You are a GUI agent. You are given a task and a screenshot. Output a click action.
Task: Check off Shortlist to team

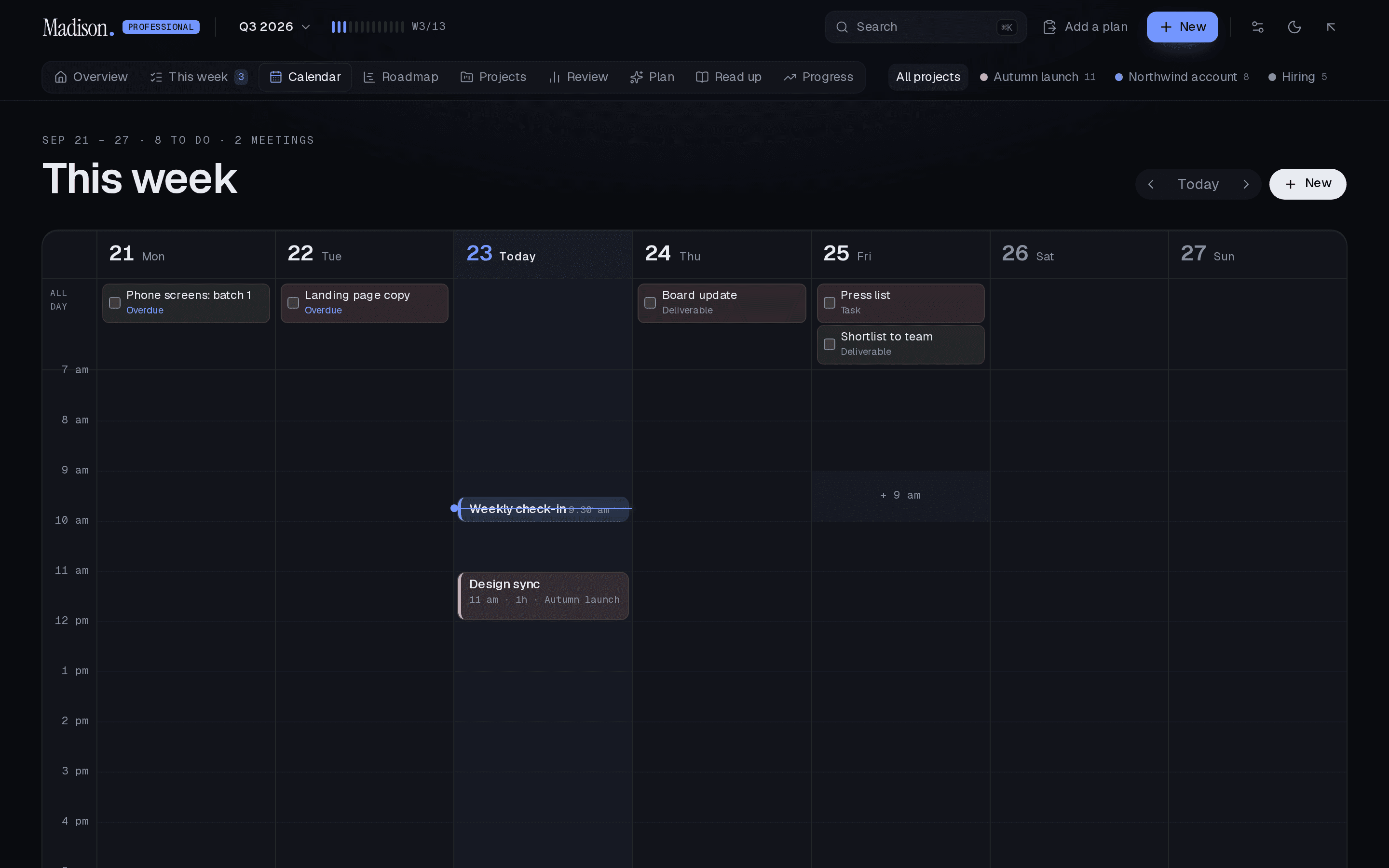[x=830, y=344]
